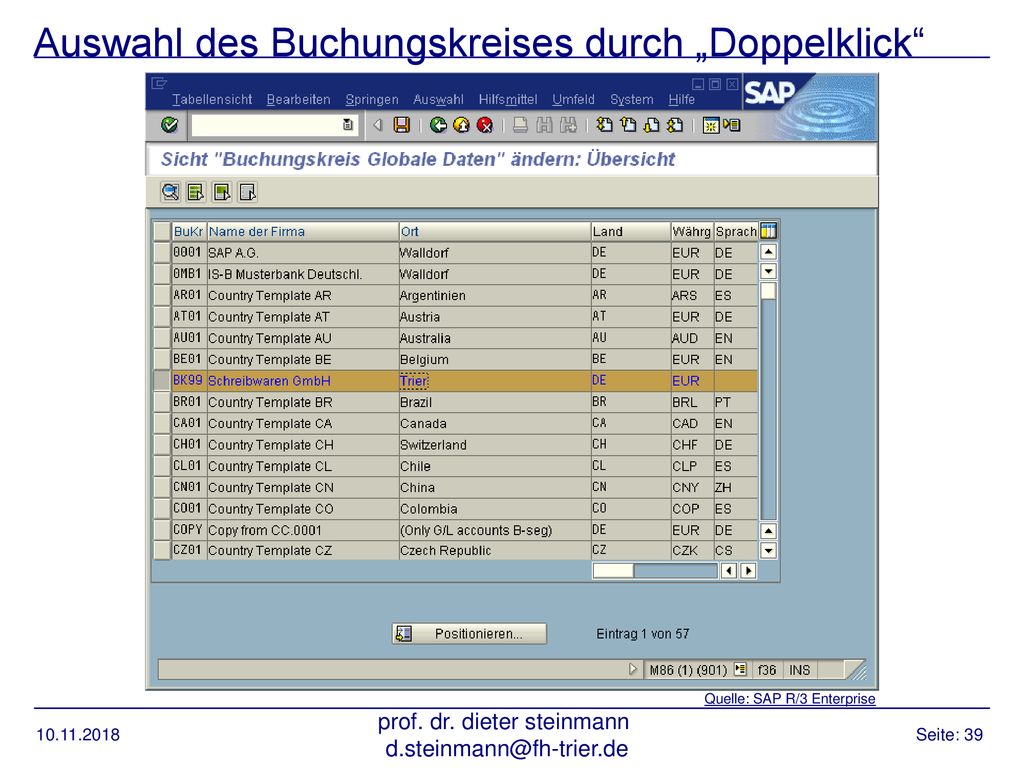Toggle row selector for COPY row
This screenshot has height=768, width=1024.
pos(162,530)
